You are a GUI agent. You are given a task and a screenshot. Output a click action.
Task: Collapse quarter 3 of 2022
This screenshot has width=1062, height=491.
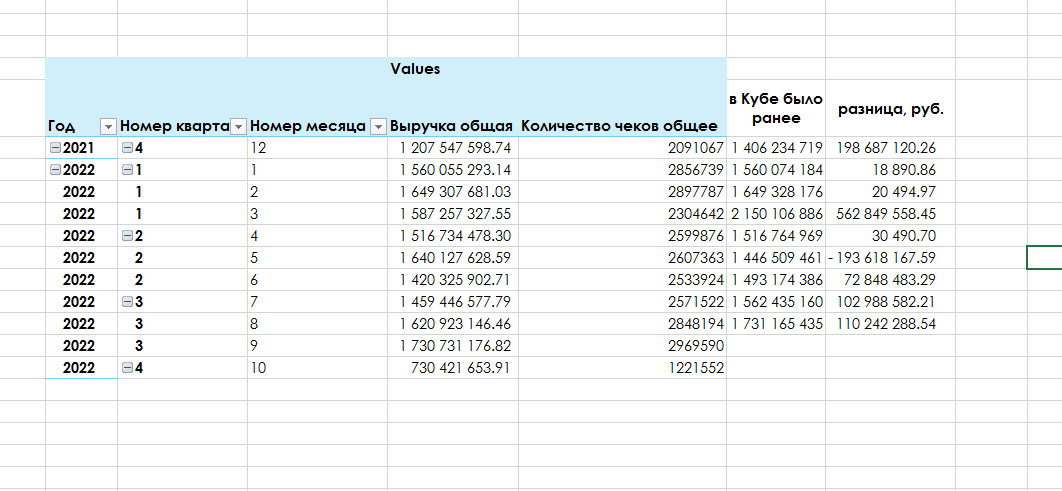127,302
